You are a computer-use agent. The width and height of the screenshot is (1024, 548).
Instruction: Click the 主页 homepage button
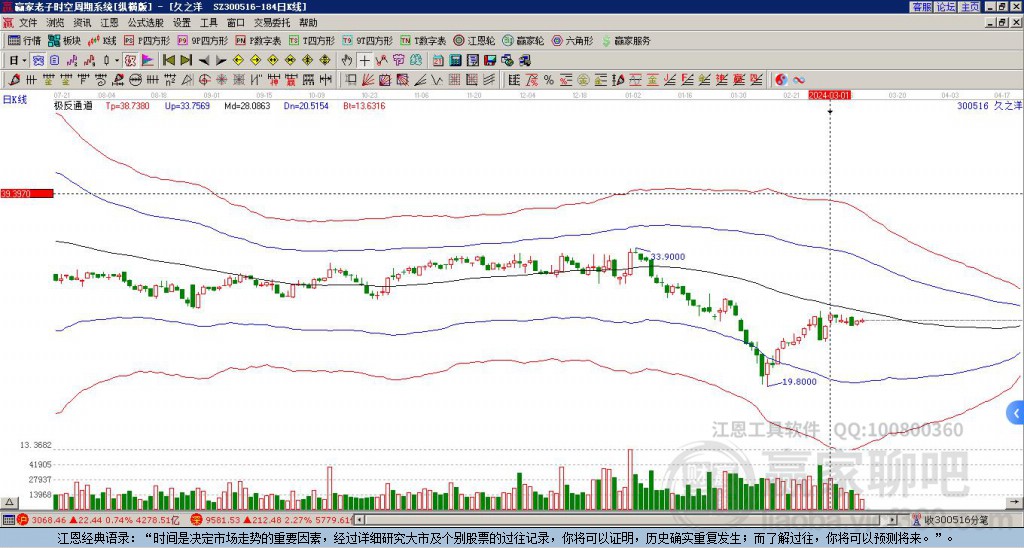coord(970,7)
